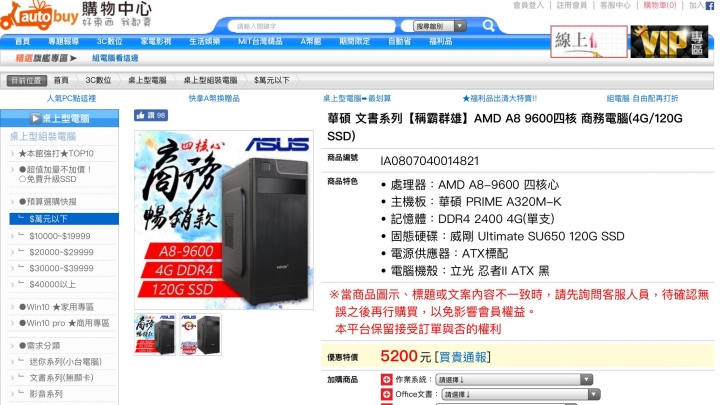This screenshot has height=405, width=720.
Task: Click the magnifier search icon
Action: (489, 25)
